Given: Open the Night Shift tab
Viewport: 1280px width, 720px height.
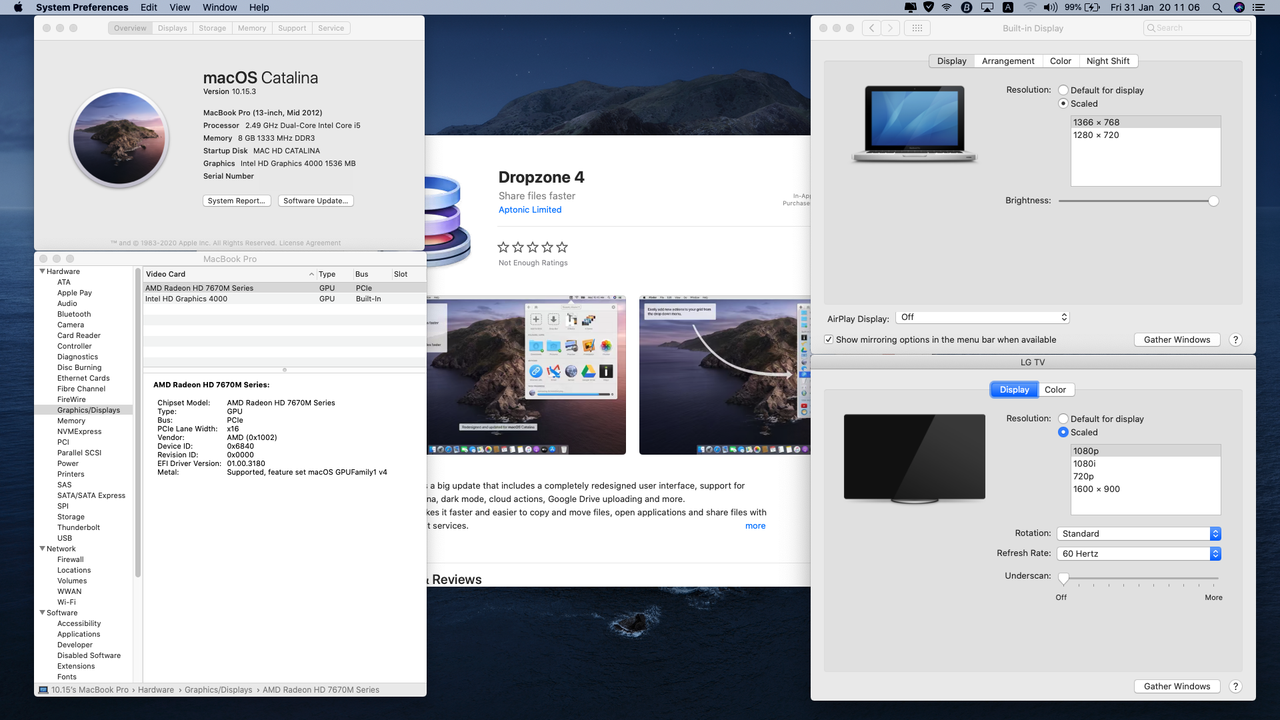Looking at the screenshot, I should click(x=1108, y=61).
